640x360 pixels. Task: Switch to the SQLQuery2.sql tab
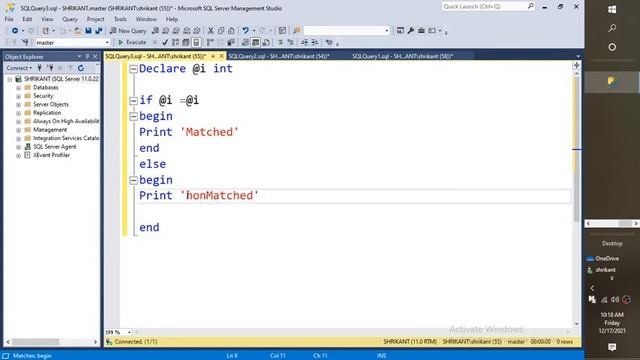pyautogui.click(x=279, y=56)
